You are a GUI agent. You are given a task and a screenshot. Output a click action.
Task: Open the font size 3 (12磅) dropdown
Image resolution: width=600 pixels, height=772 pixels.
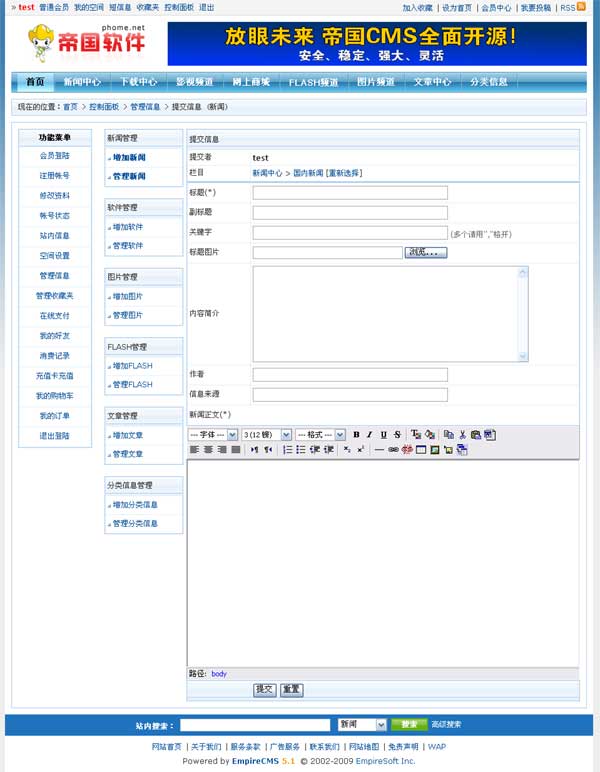click(x=266, y=435)
